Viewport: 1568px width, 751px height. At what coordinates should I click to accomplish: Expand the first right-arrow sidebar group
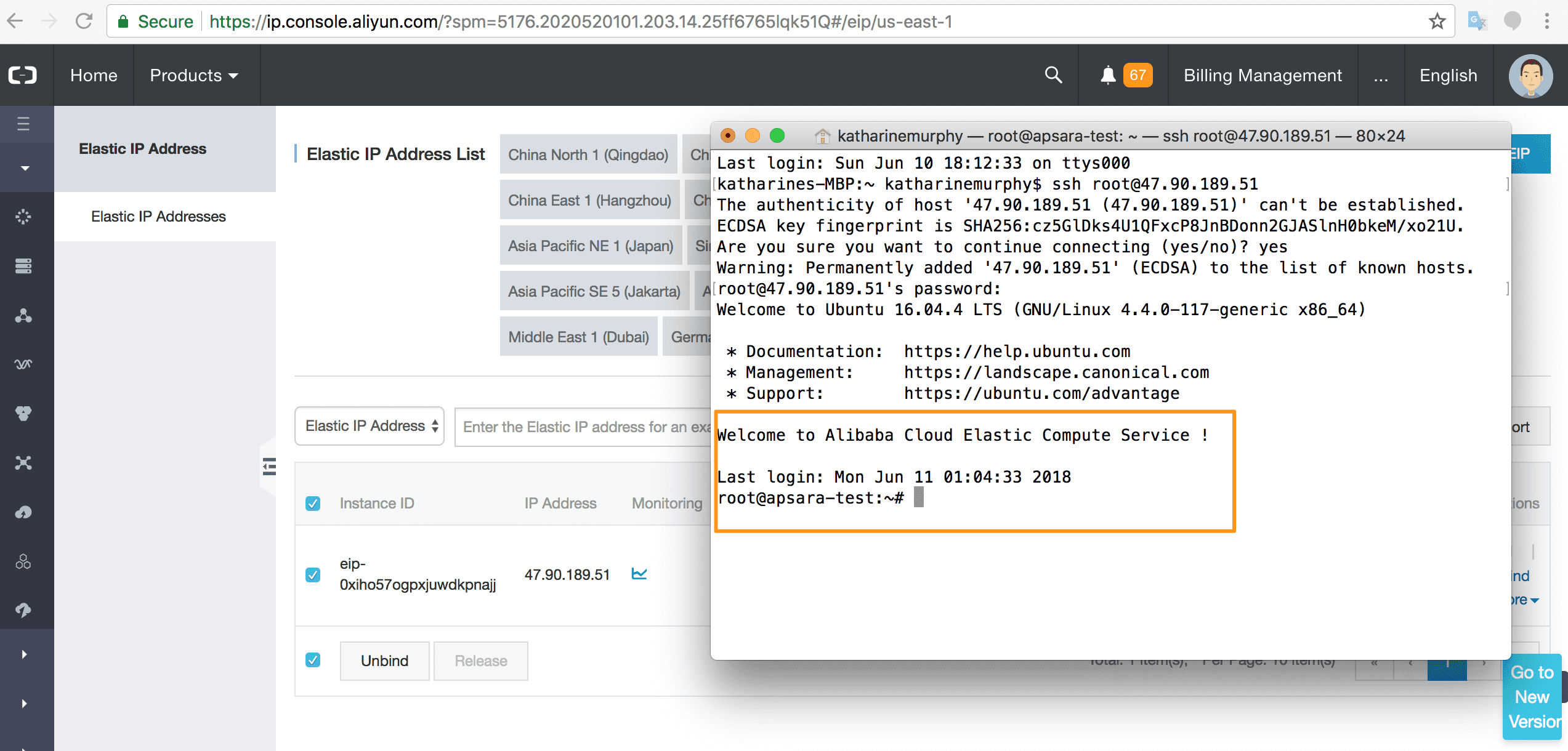click(24, 654)
